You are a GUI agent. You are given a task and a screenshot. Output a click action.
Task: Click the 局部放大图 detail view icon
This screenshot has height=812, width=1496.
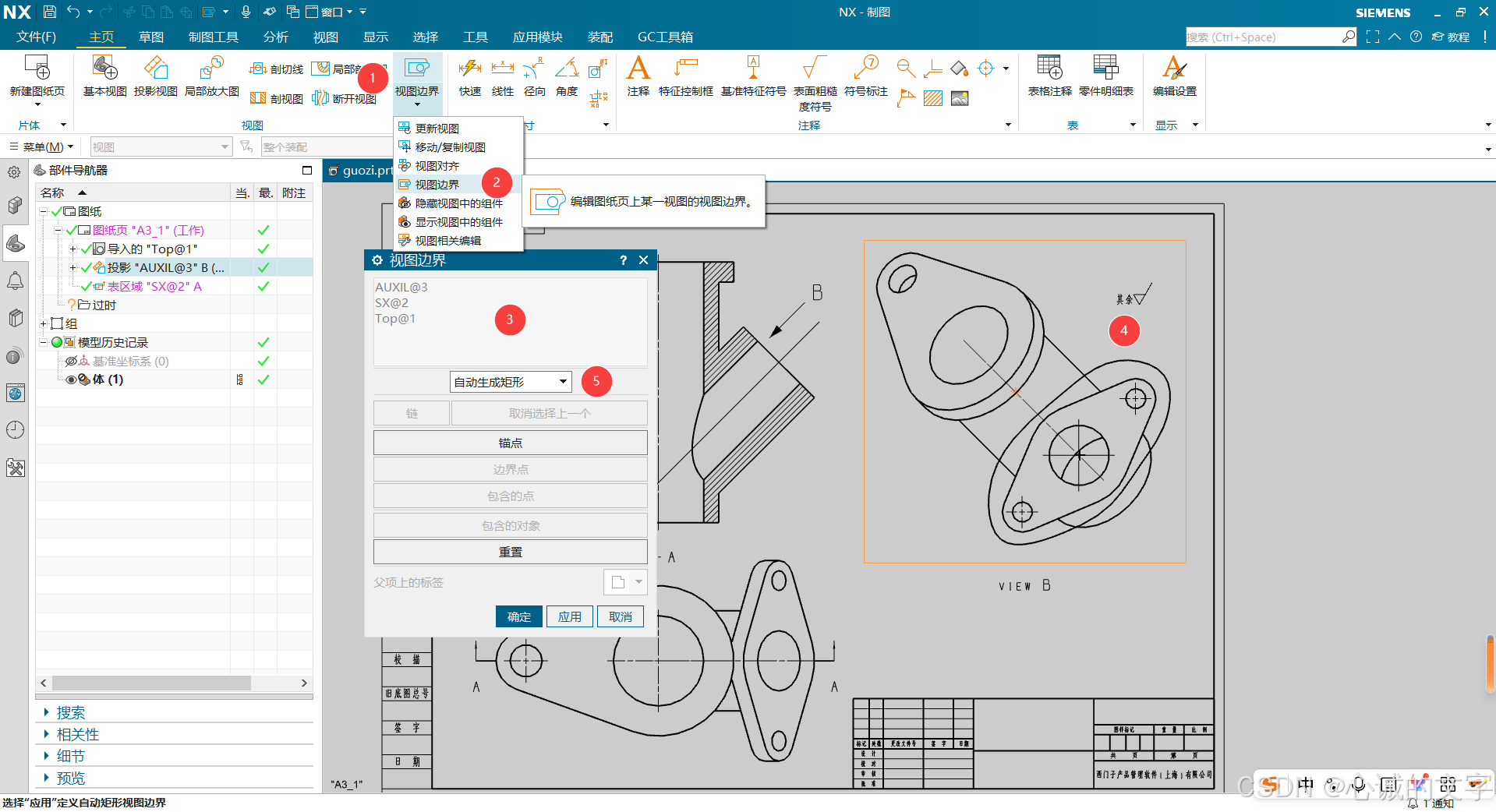(x=211, y=68)
